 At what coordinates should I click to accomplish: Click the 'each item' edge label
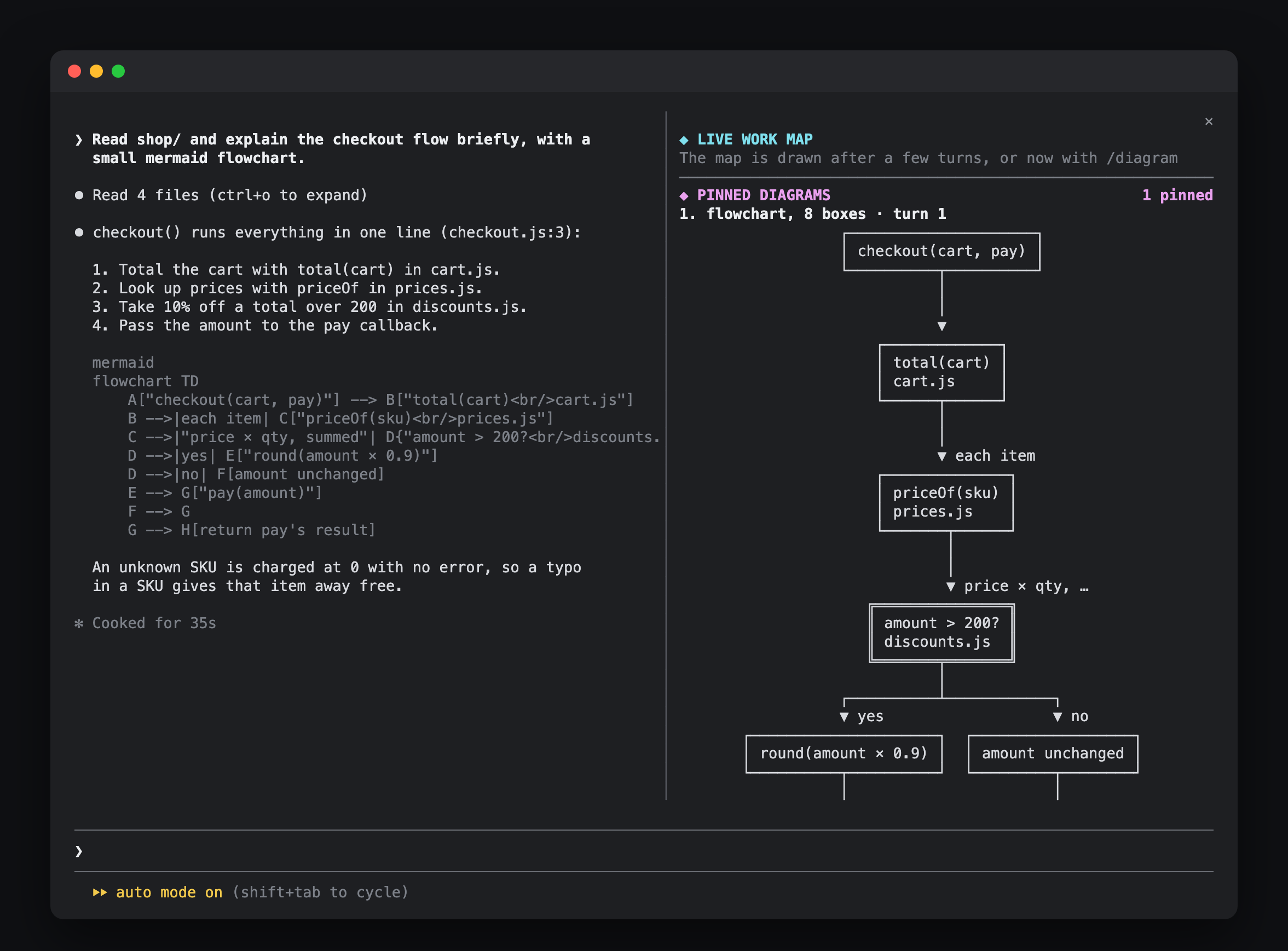[x=995, y=456]
